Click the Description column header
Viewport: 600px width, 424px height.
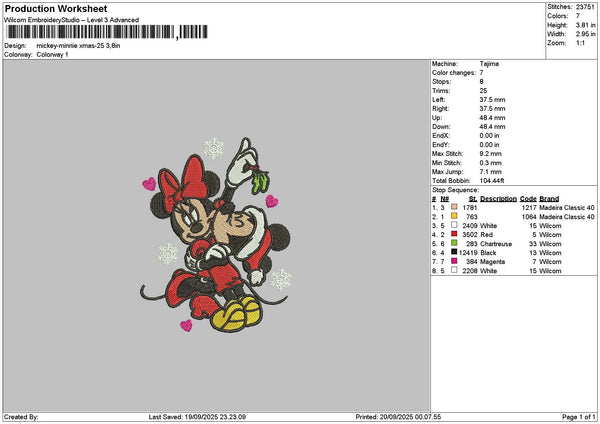pyautogui.click(x=497, y=198)
